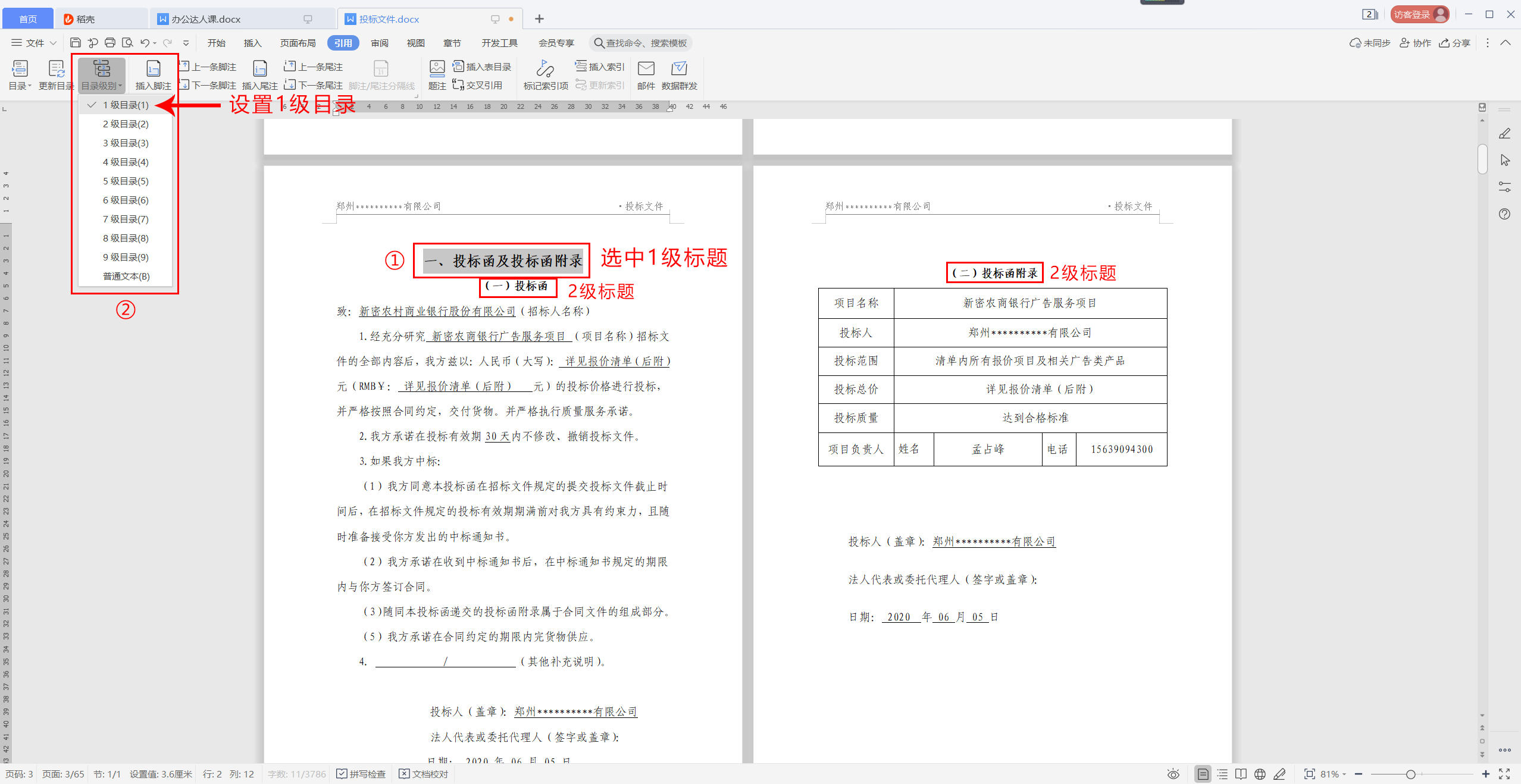Viewport: 1521px width, 784px height.
Task: Expand the quick access toolbar customize arrow
Action: [x=186, y=43]
